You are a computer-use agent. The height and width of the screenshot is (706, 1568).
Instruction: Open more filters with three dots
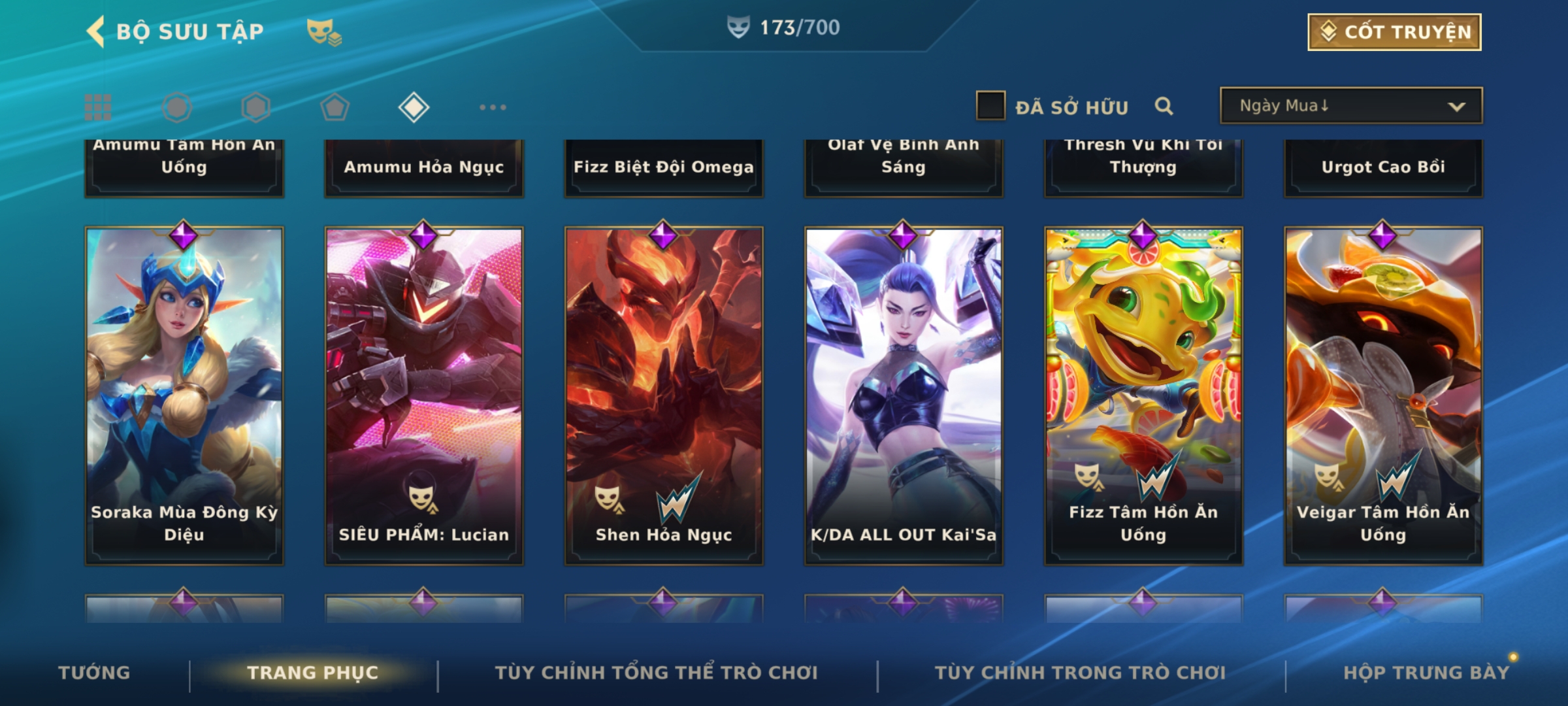pos(493,107)
